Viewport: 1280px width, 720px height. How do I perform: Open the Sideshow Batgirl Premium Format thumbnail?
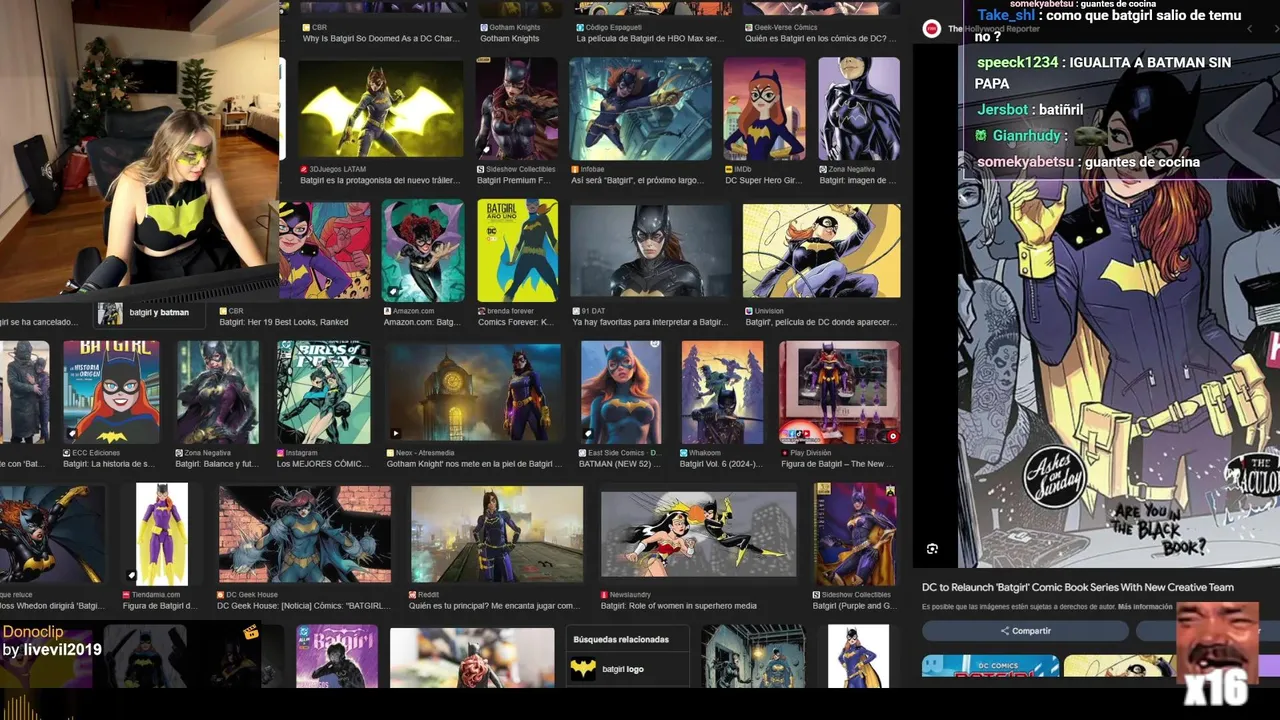(517, 109)
